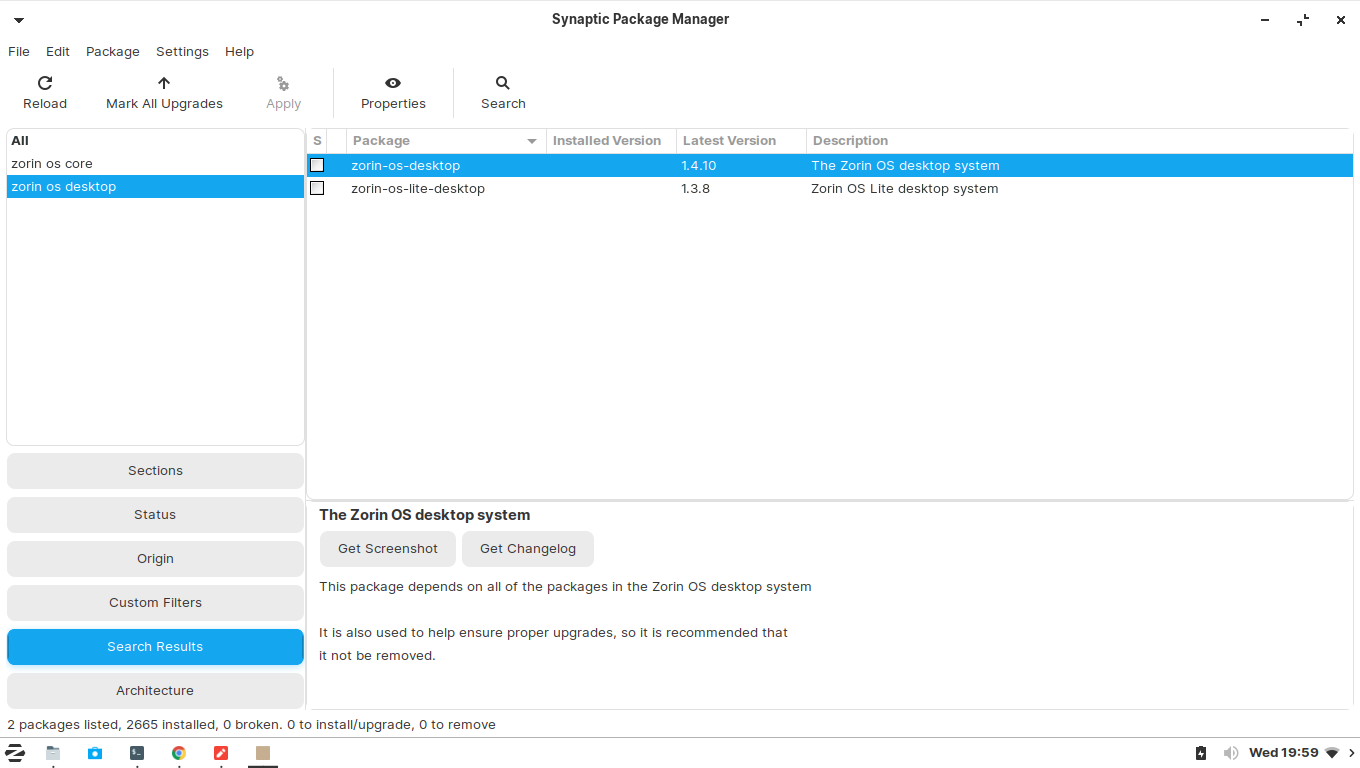Click the clock showing Wed 19:59
This screenshot has width=1360, height=768.
coord(1283,753)
